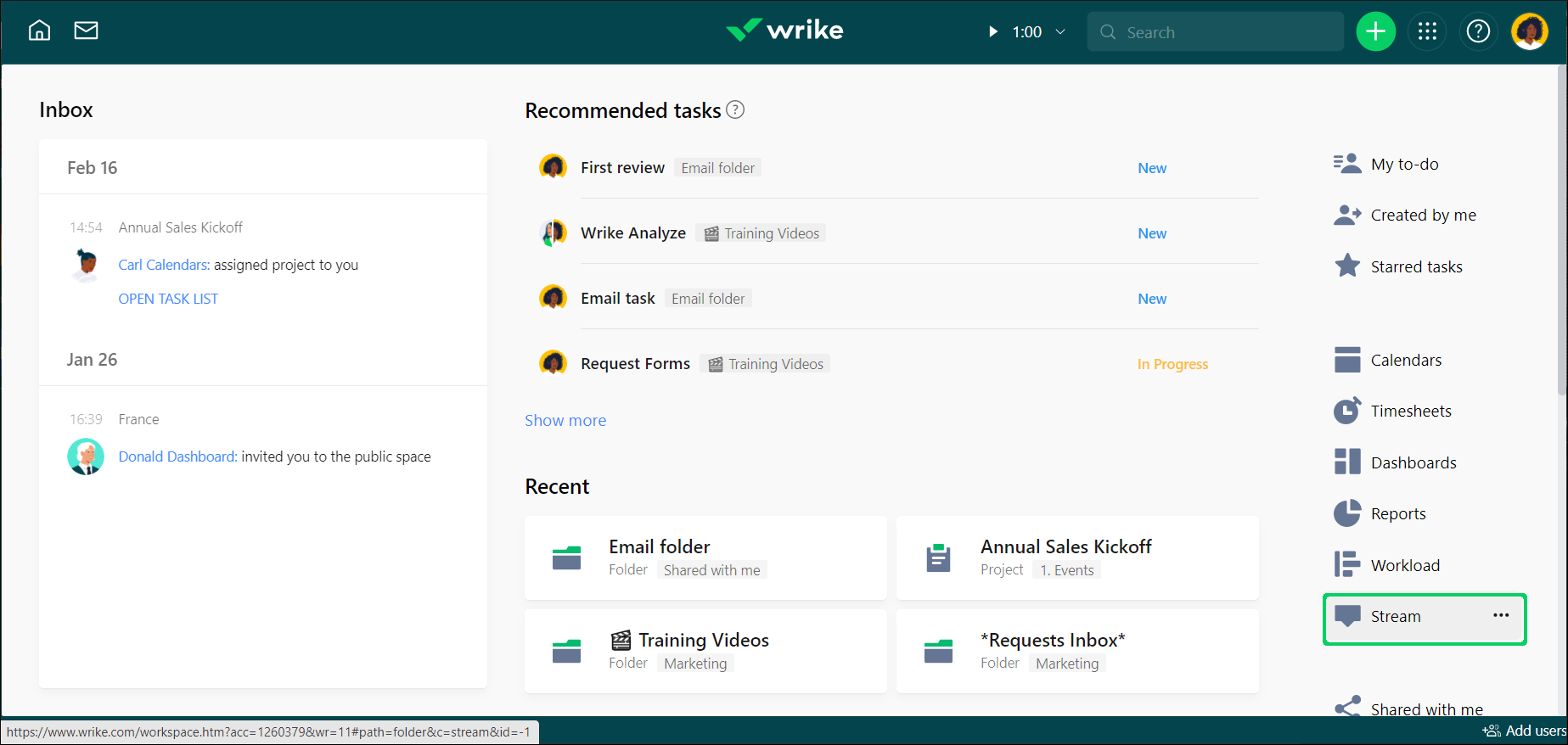Click the Marketing tag on Requests Inbox card
Viewport: 1568px width, 745px height.
1067,664
